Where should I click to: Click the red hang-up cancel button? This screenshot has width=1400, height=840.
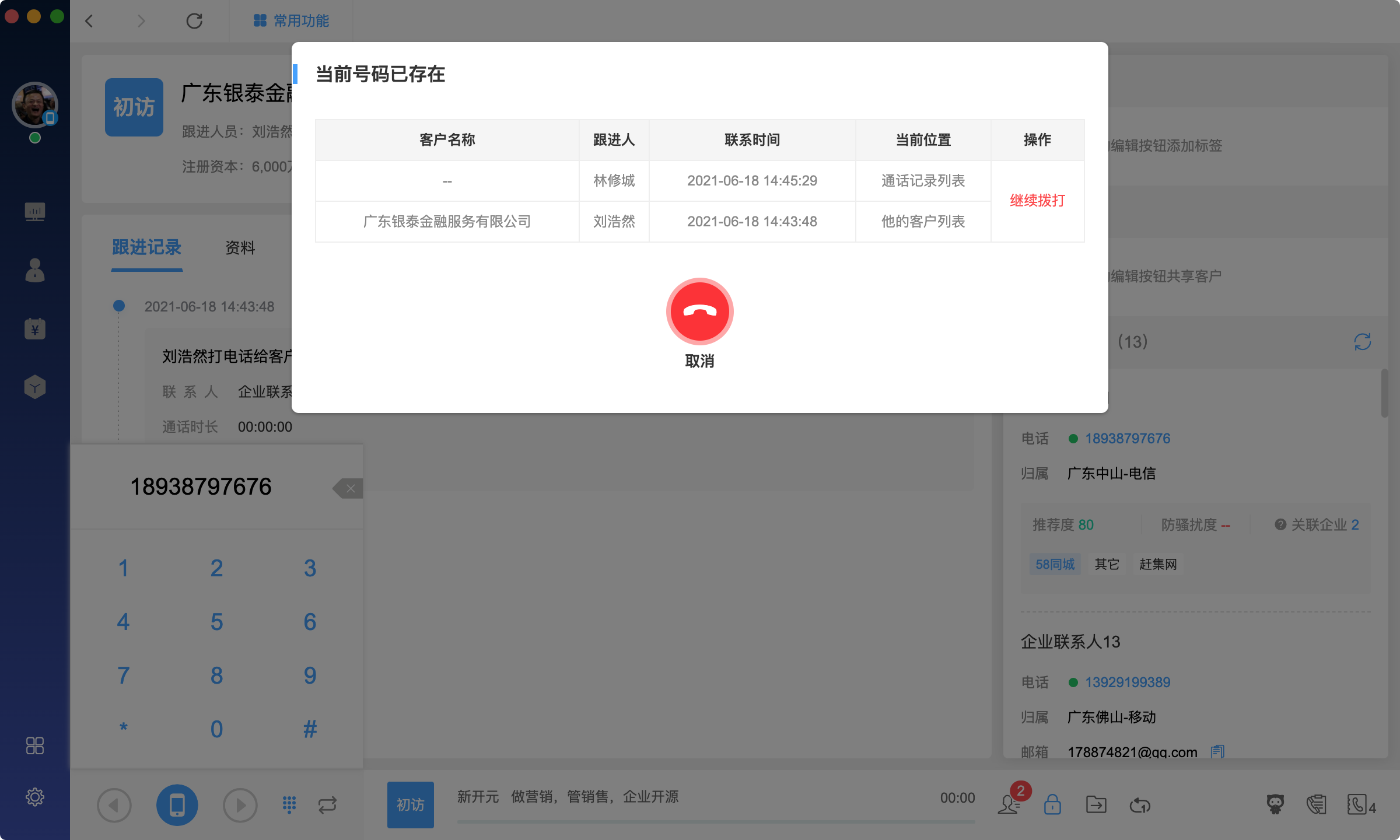(699, 311)
